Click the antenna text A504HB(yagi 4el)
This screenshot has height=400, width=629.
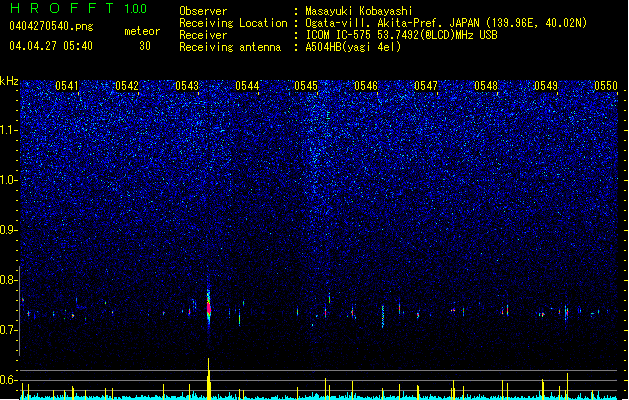(x=353, y=47)
